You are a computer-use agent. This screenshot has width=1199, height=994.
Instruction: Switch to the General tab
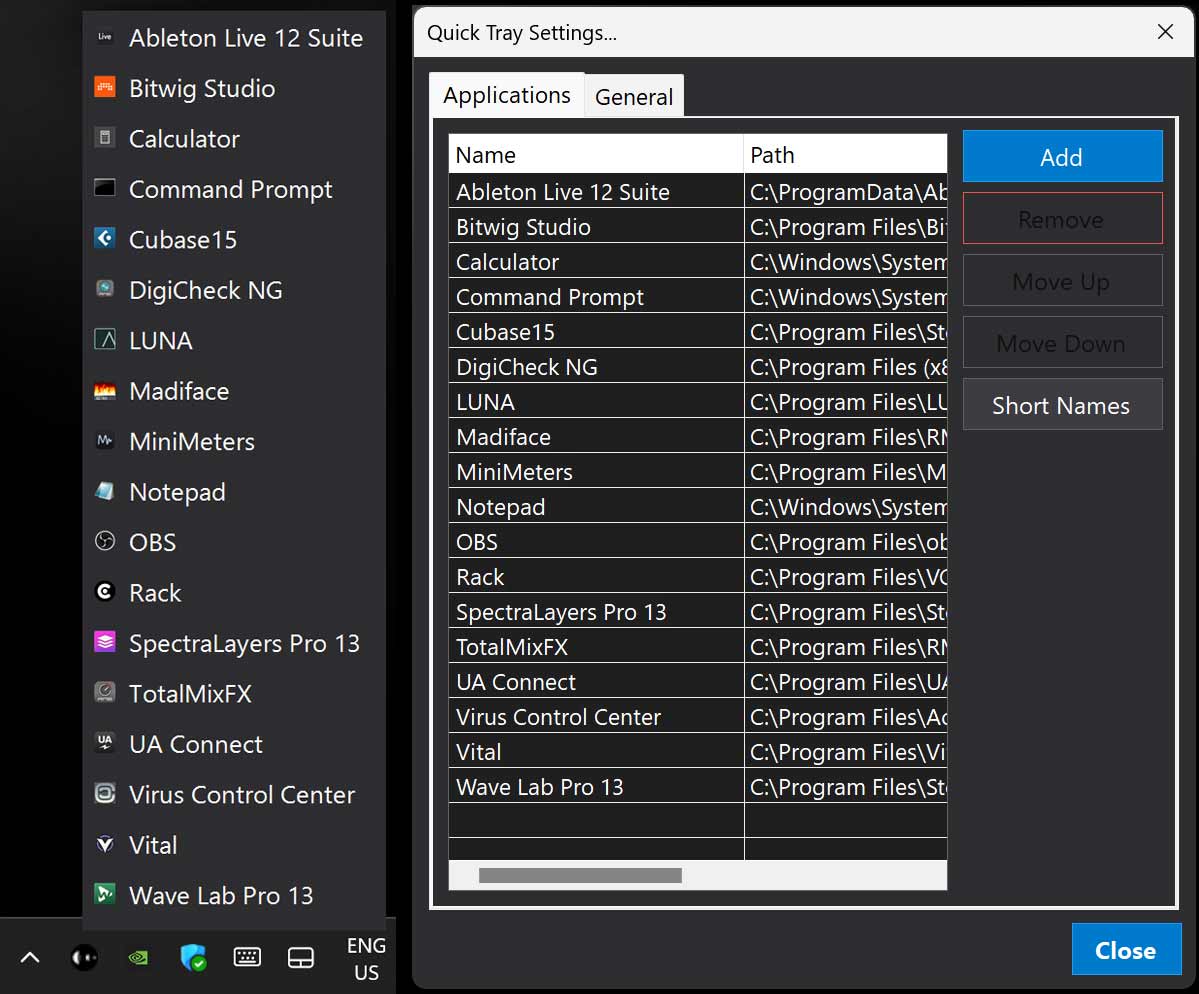pos(634,96)
